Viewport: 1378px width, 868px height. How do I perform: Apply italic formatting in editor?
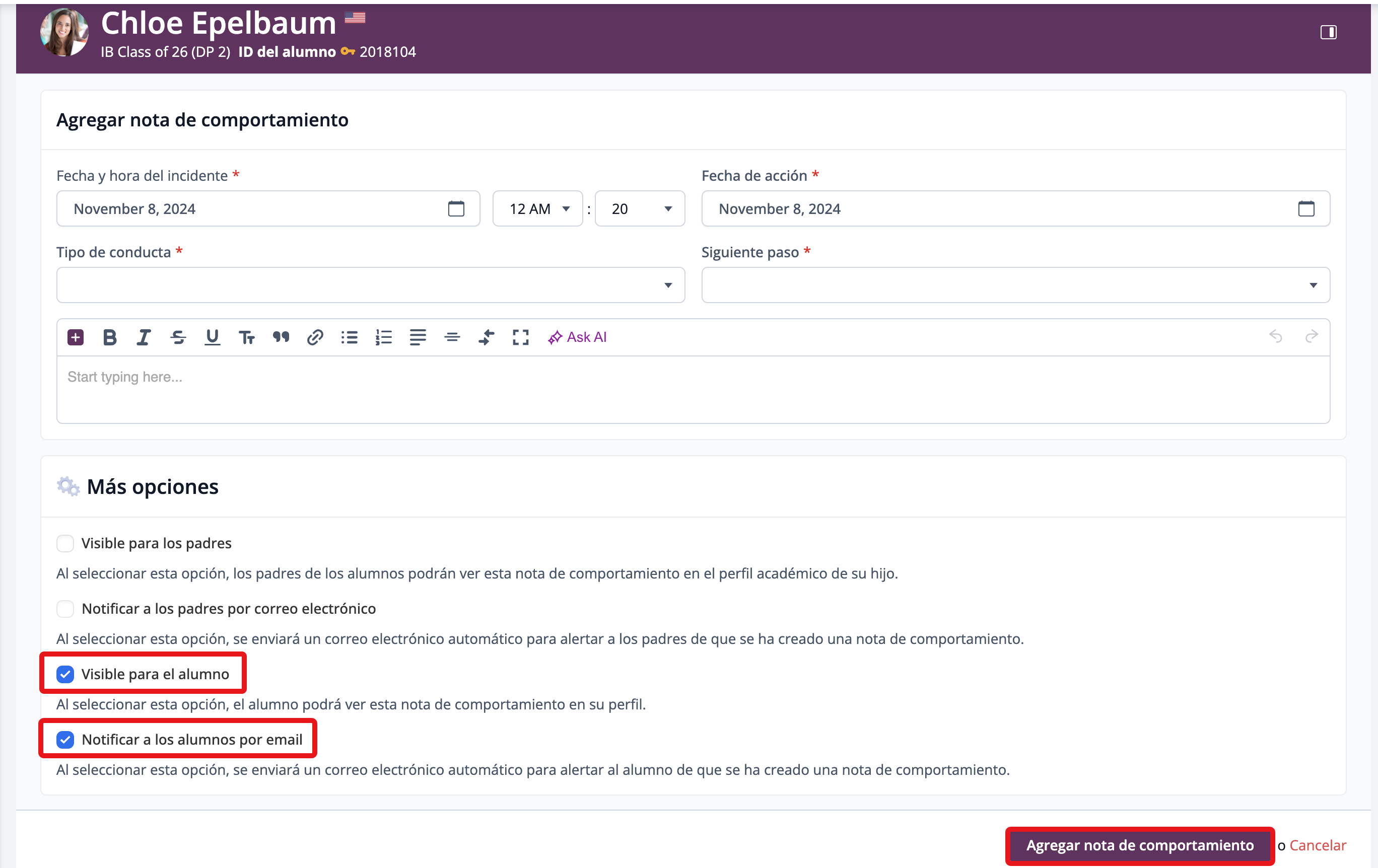[x=143, y=338]
